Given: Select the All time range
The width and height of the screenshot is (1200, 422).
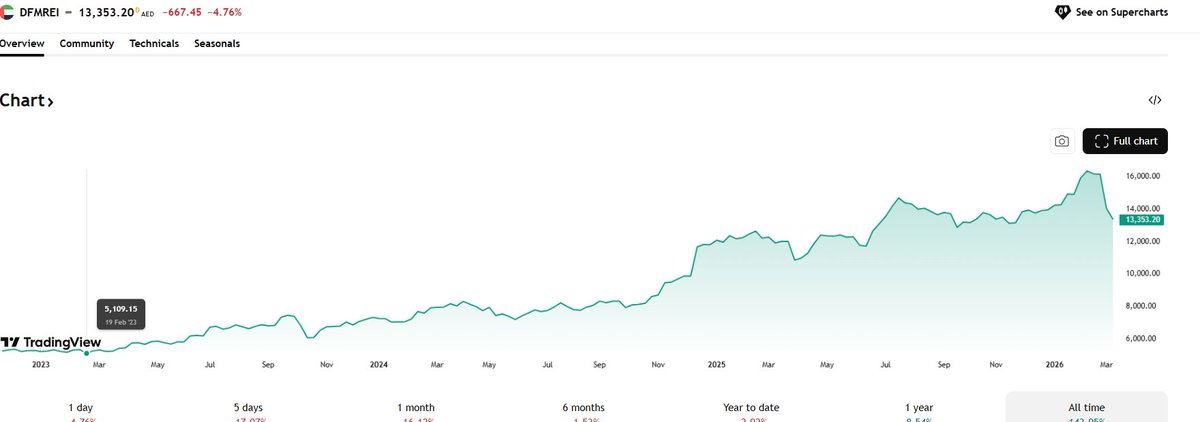Looking at the screenshot, I should coord(1087,408).
